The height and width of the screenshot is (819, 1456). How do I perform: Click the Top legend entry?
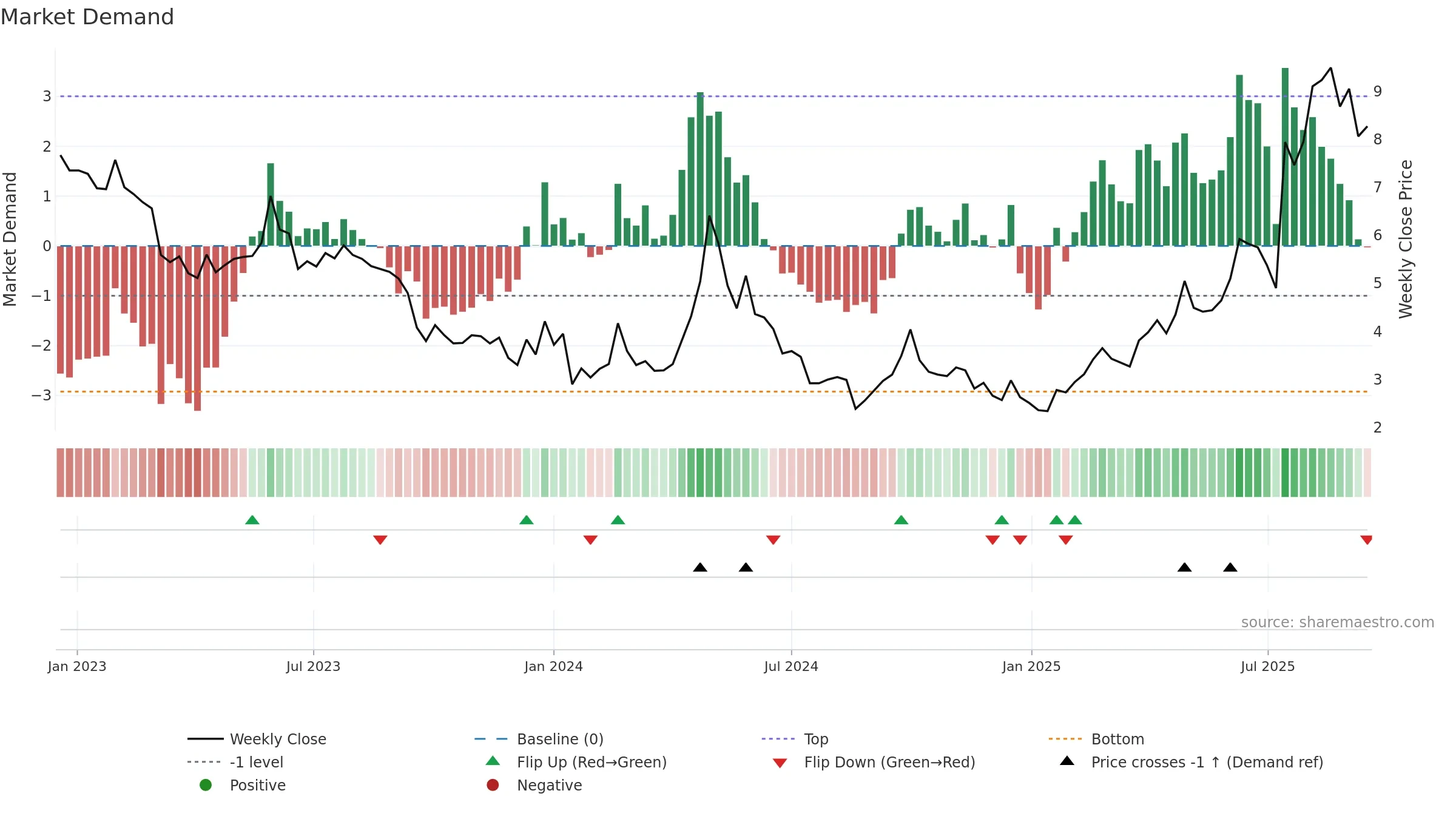(x=795, y=739)
